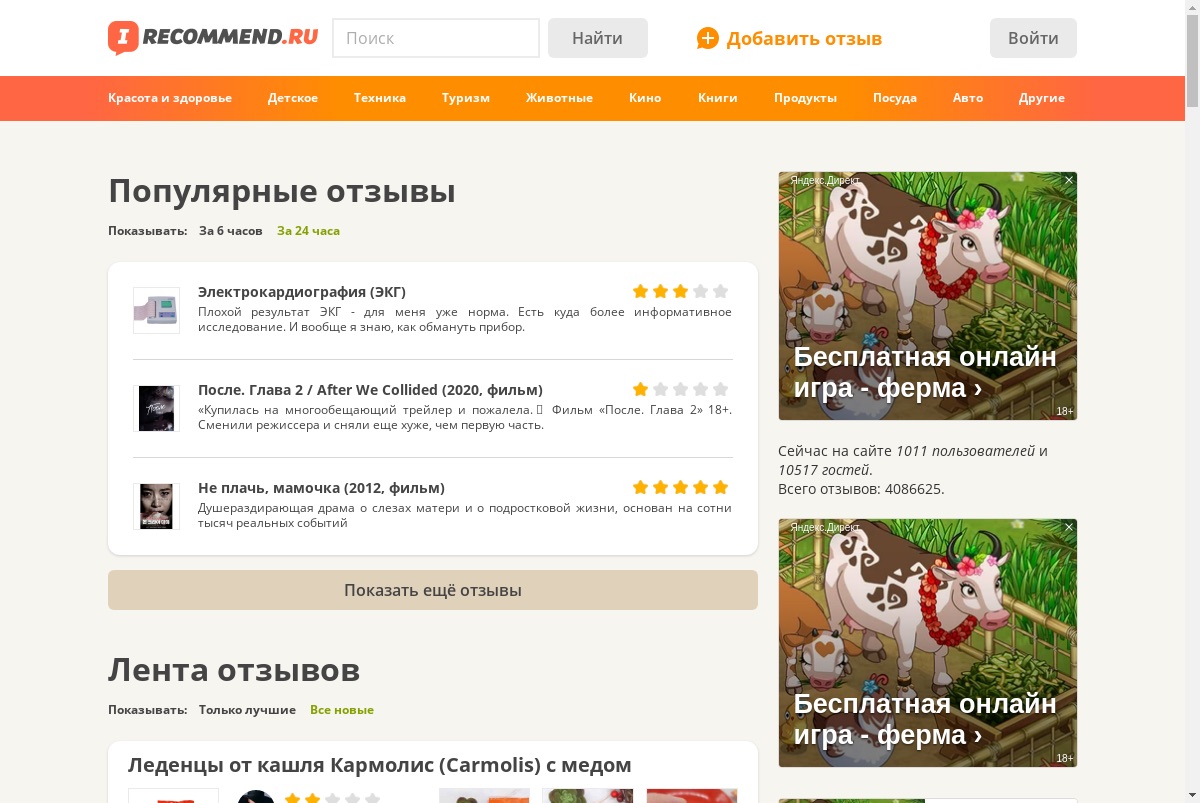Click the iRecommend.ru logo
The image size is (1200, 803).
213,38
